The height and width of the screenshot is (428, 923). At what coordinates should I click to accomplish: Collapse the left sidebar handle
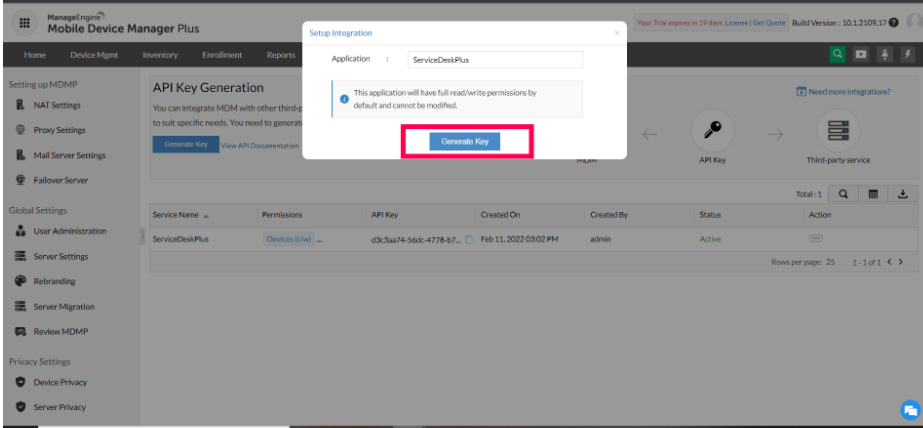[x=142, y=236]
